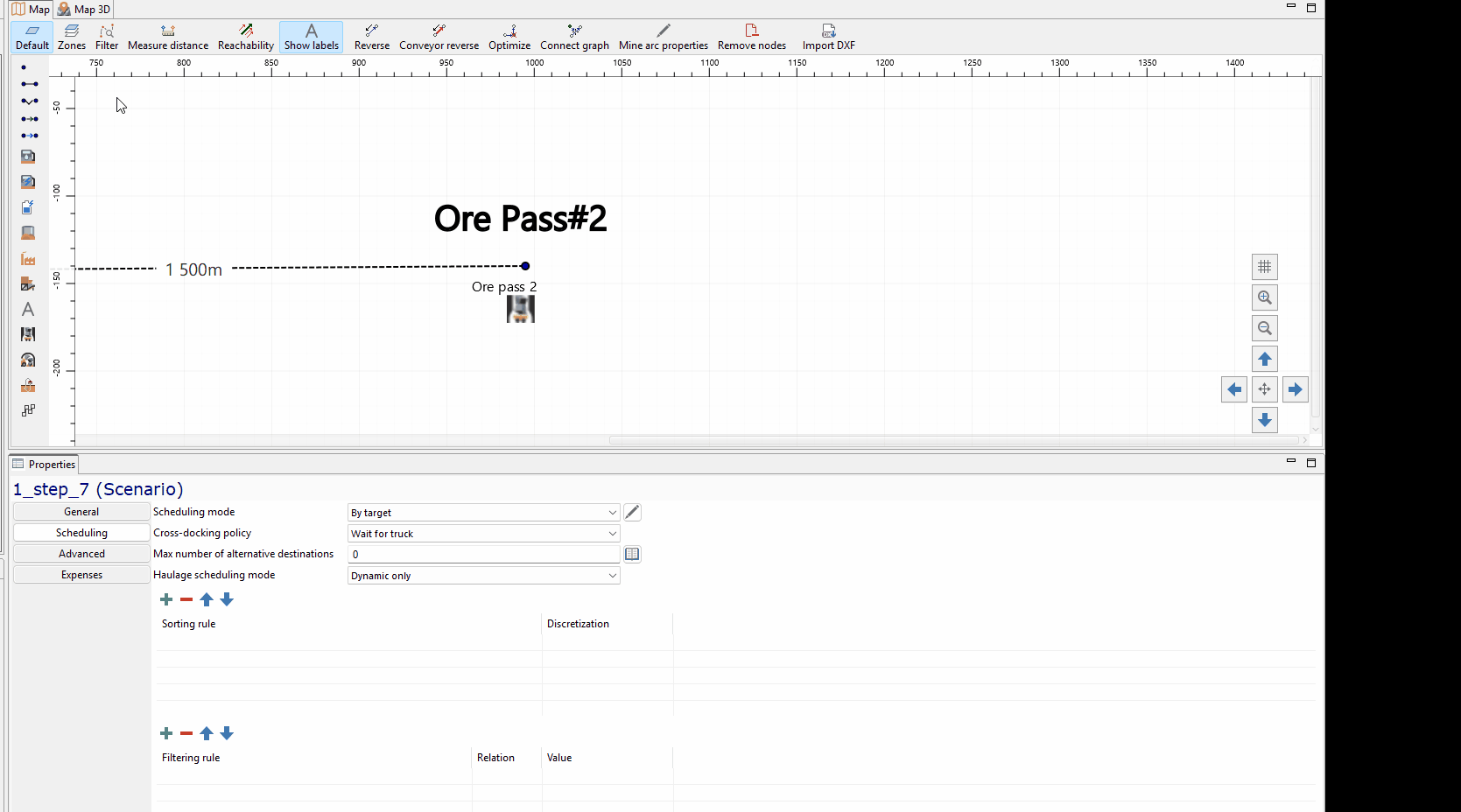
Task: Remove selected filtering rule with minus
Action: [186, 733]
